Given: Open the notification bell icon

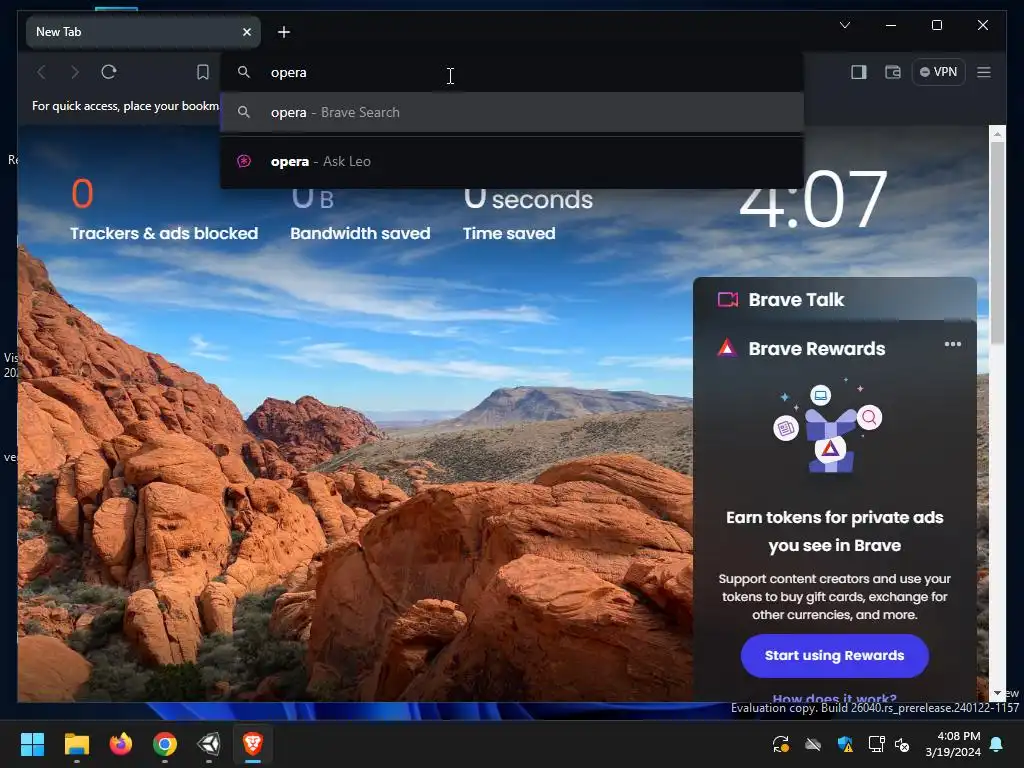Looking at the screenshot, I should click(x=997, y=744).
